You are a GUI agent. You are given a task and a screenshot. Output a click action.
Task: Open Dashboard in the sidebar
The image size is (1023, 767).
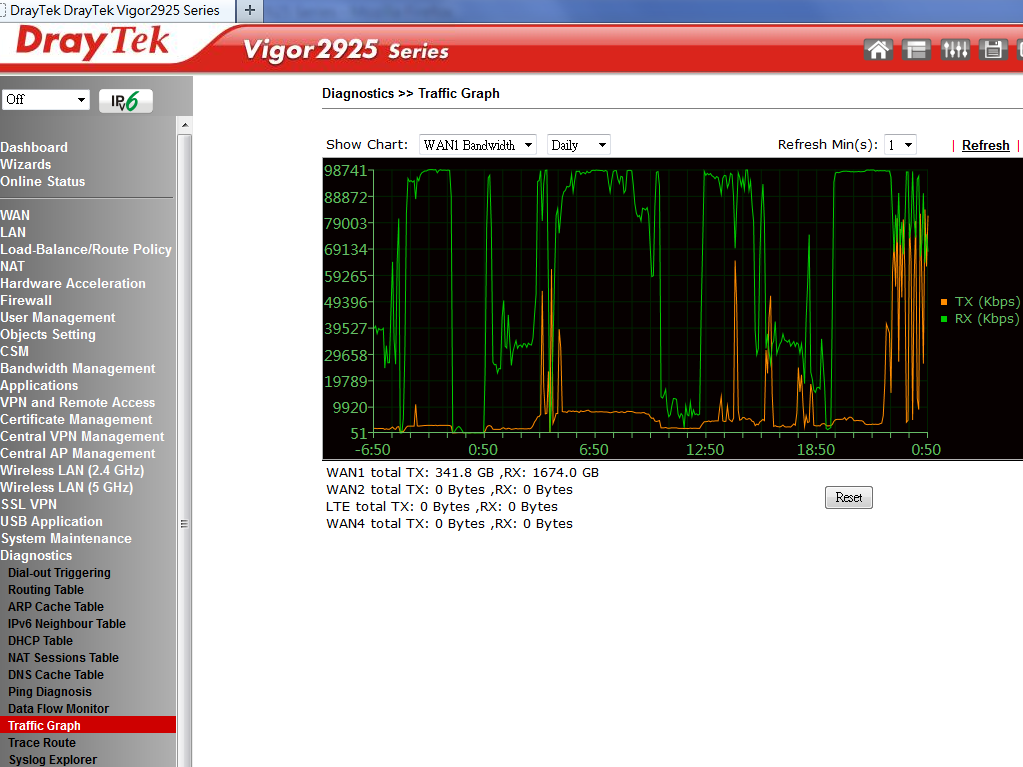point(34,147)
